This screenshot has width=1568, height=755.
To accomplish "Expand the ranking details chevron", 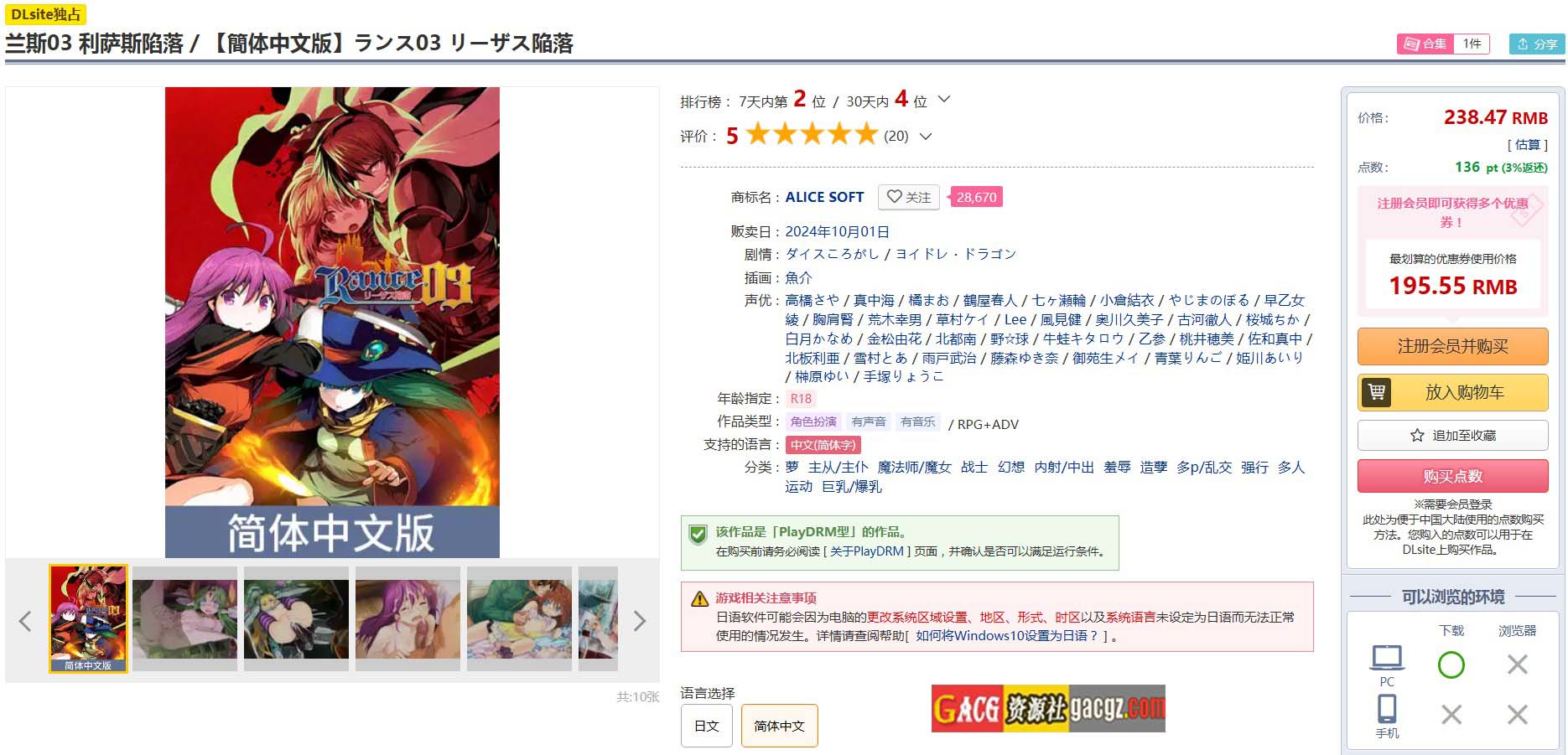I will tap(944, 99).
